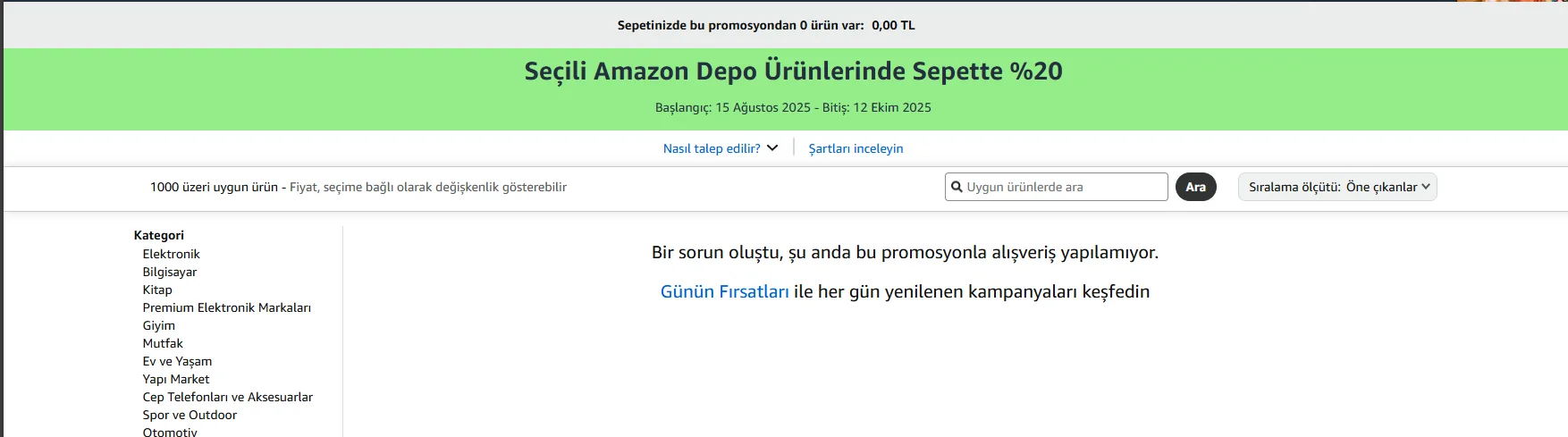Filter by the Giyim category

click(x=158, y=325)
